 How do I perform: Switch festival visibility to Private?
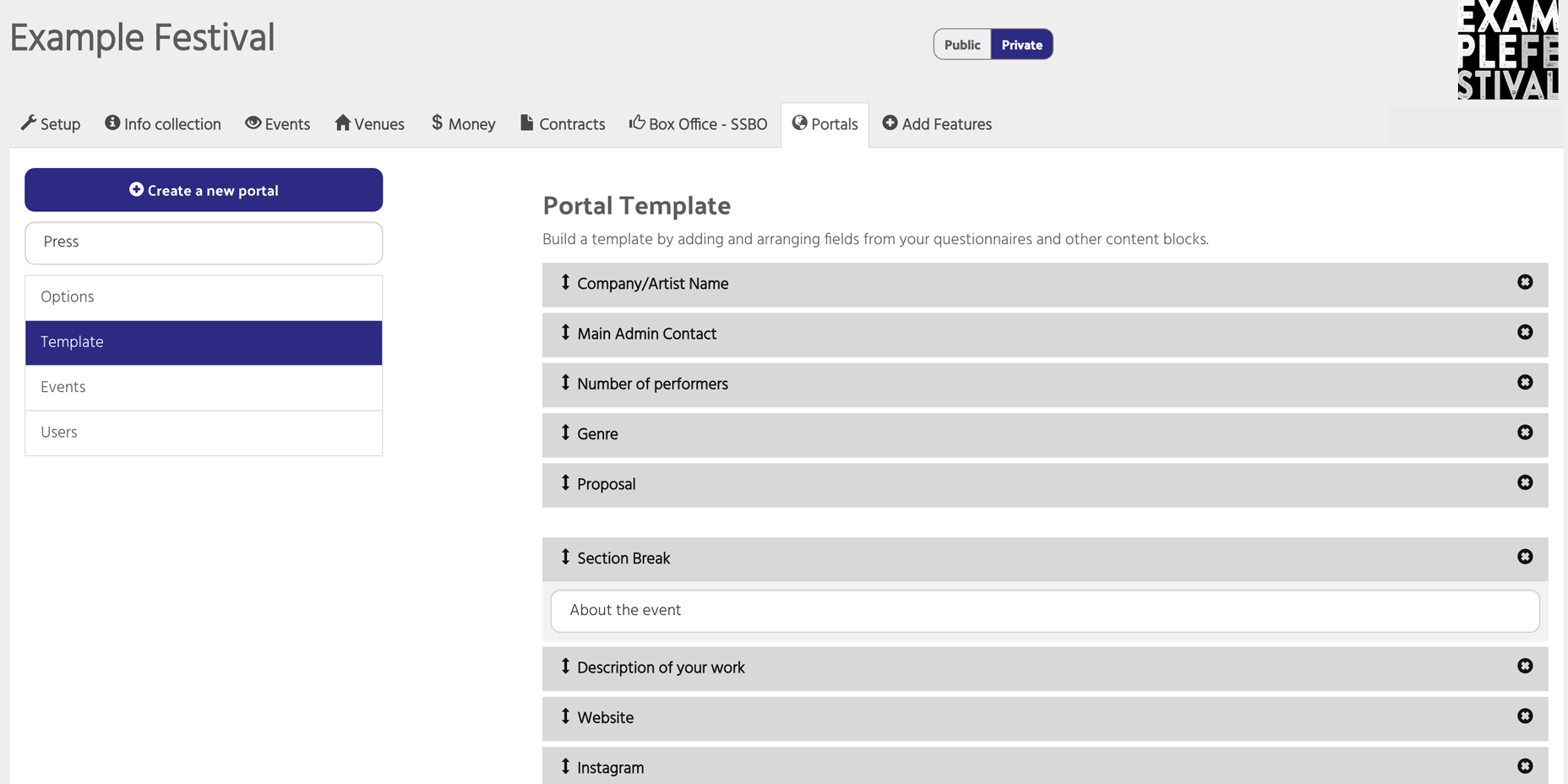pos(1021,45)
